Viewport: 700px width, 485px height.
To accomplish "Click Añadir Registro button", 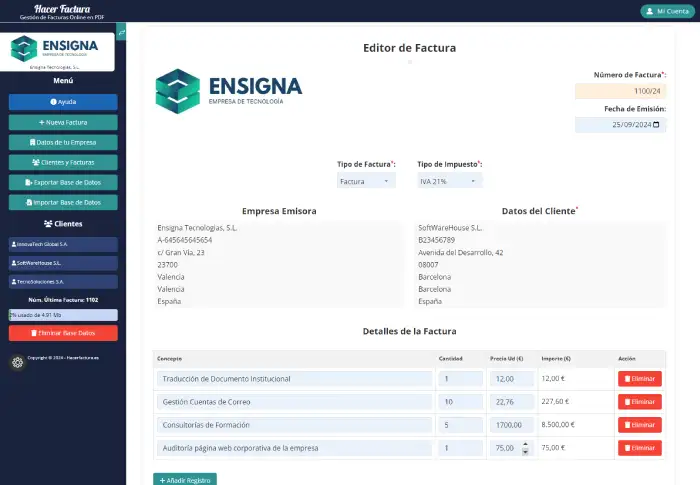I will [185, 480].
